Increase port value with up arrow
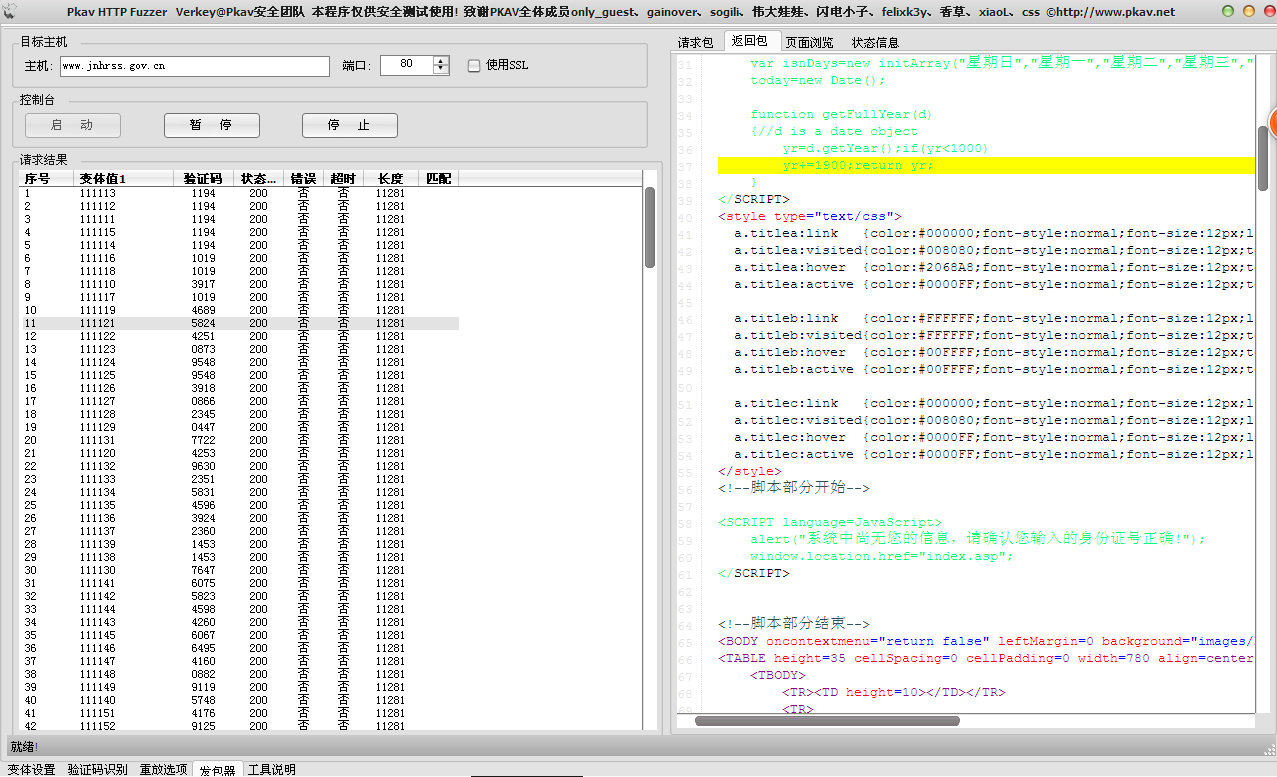Image resolution: width=1277 pixels, height=777 pixels. [441, 61]
